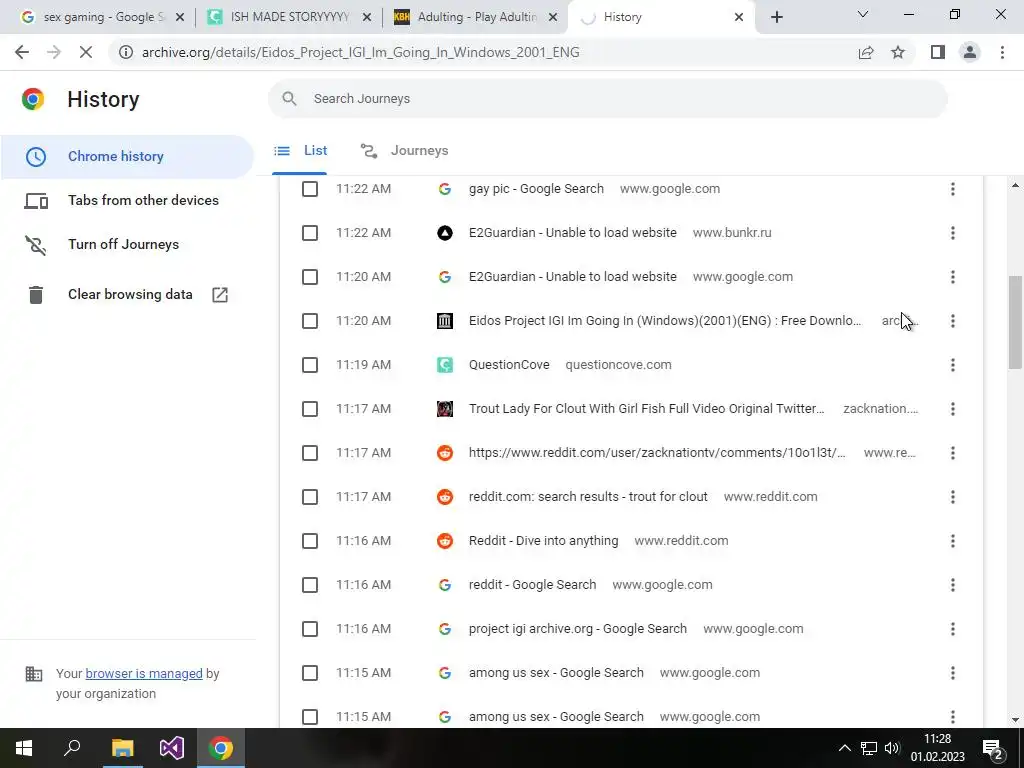
Task: Click the scrollbar down arrow
Action: point(1015,720)
